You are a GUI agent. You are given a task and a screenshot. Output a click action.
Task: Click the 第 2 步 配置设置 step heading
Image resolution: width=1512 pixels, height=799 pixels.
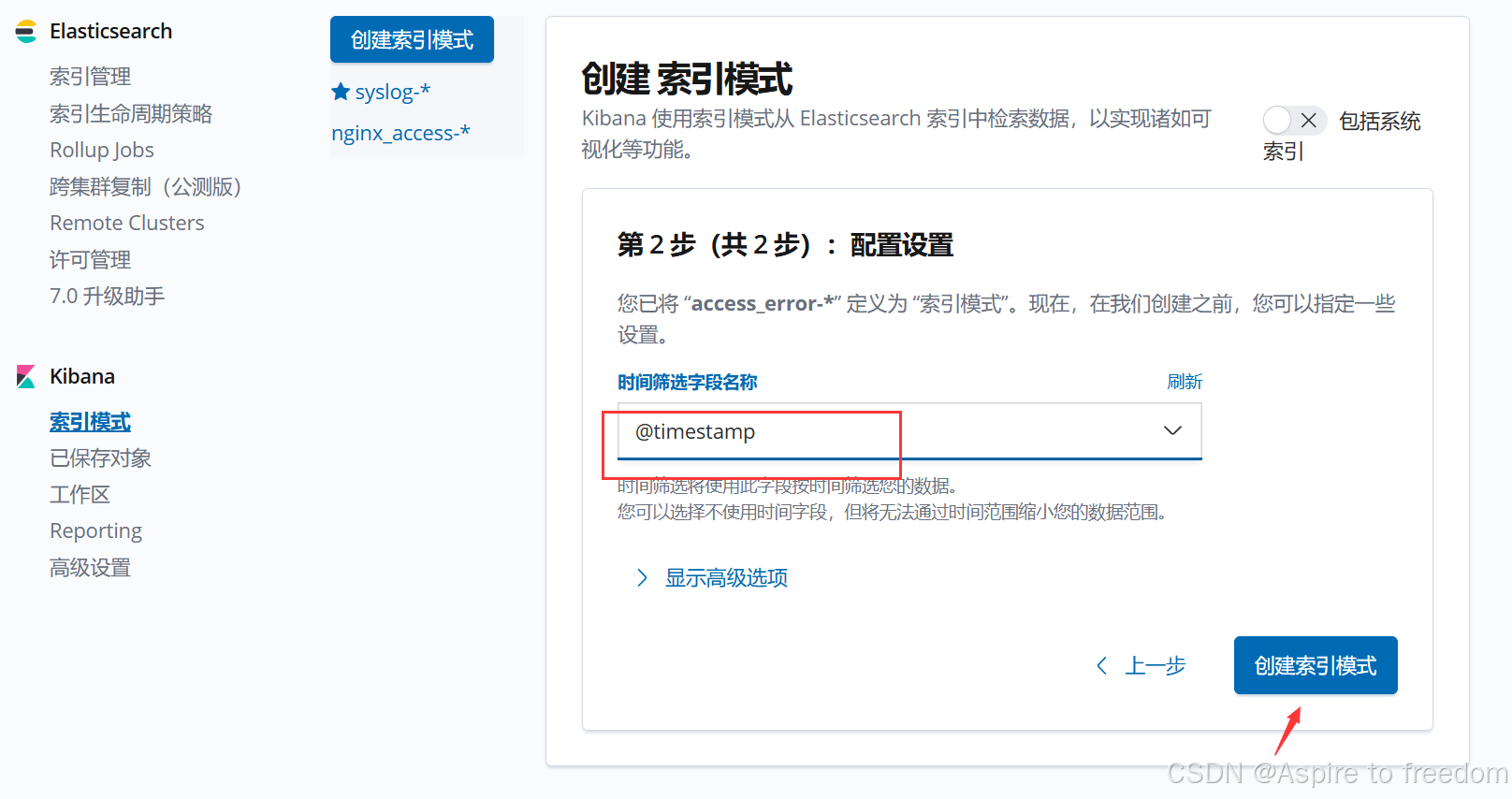tap(785, 245)
